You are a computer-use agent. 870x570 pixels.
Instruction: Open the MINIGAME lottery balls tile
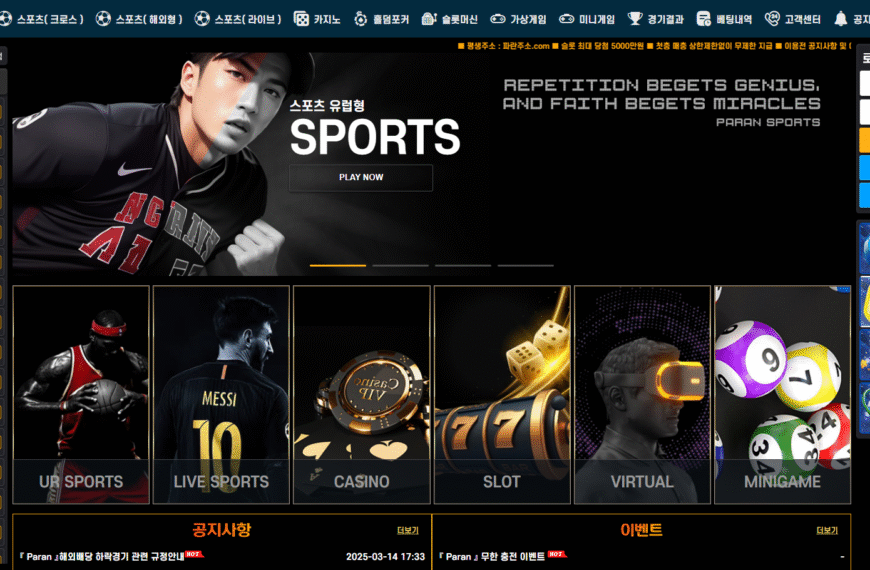782,395
